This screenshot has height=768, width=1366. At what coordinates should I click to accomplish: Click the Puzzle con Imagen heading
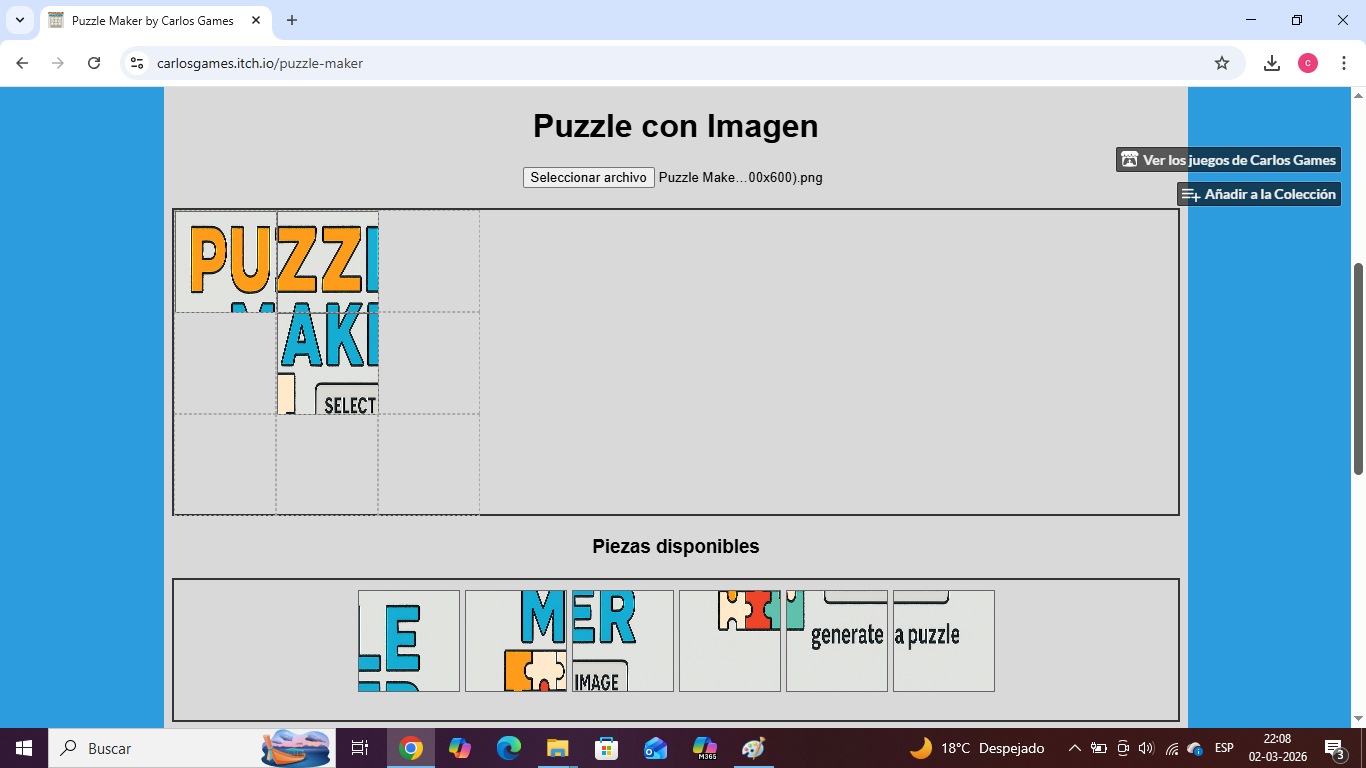click(676, 126)
